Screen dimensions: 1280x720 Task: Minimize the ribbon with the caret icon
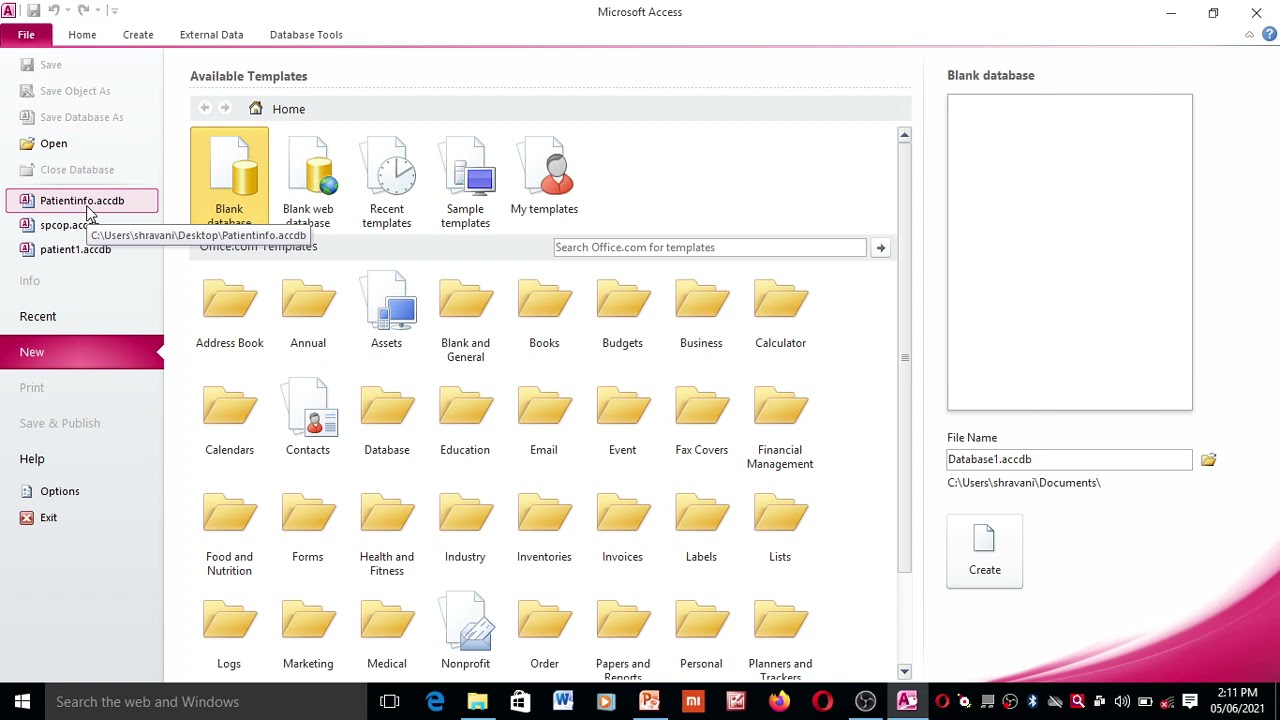[1249, 35]
